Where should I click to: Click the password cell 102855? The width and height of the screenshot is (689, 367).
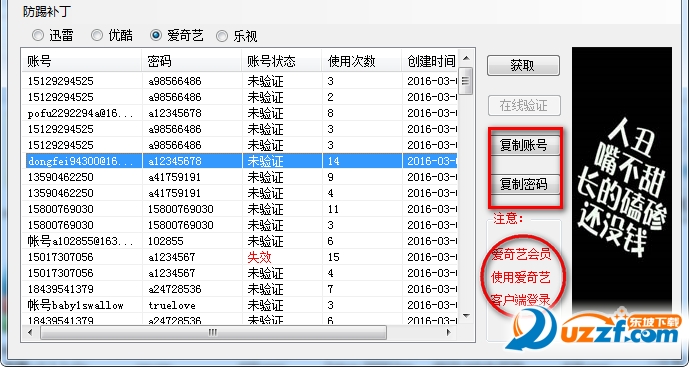[x=166, y=241]
